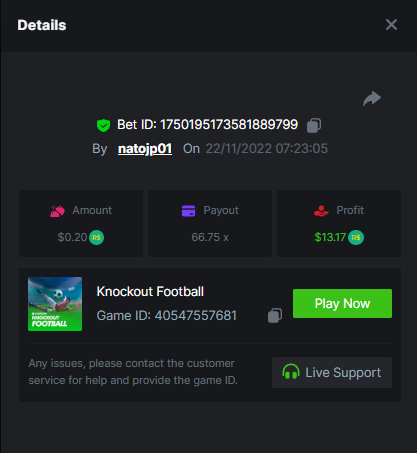
Task: Click the Amount pink money icon
Action: 57,211
